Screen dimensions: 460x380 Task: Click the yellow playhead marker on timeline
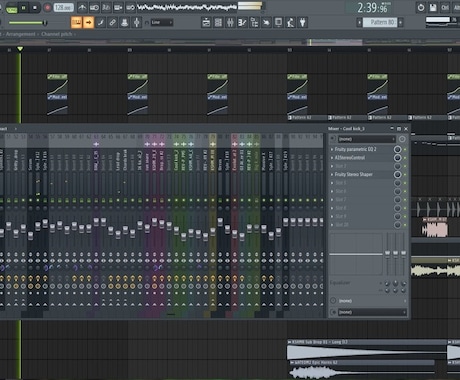[20, 49]
